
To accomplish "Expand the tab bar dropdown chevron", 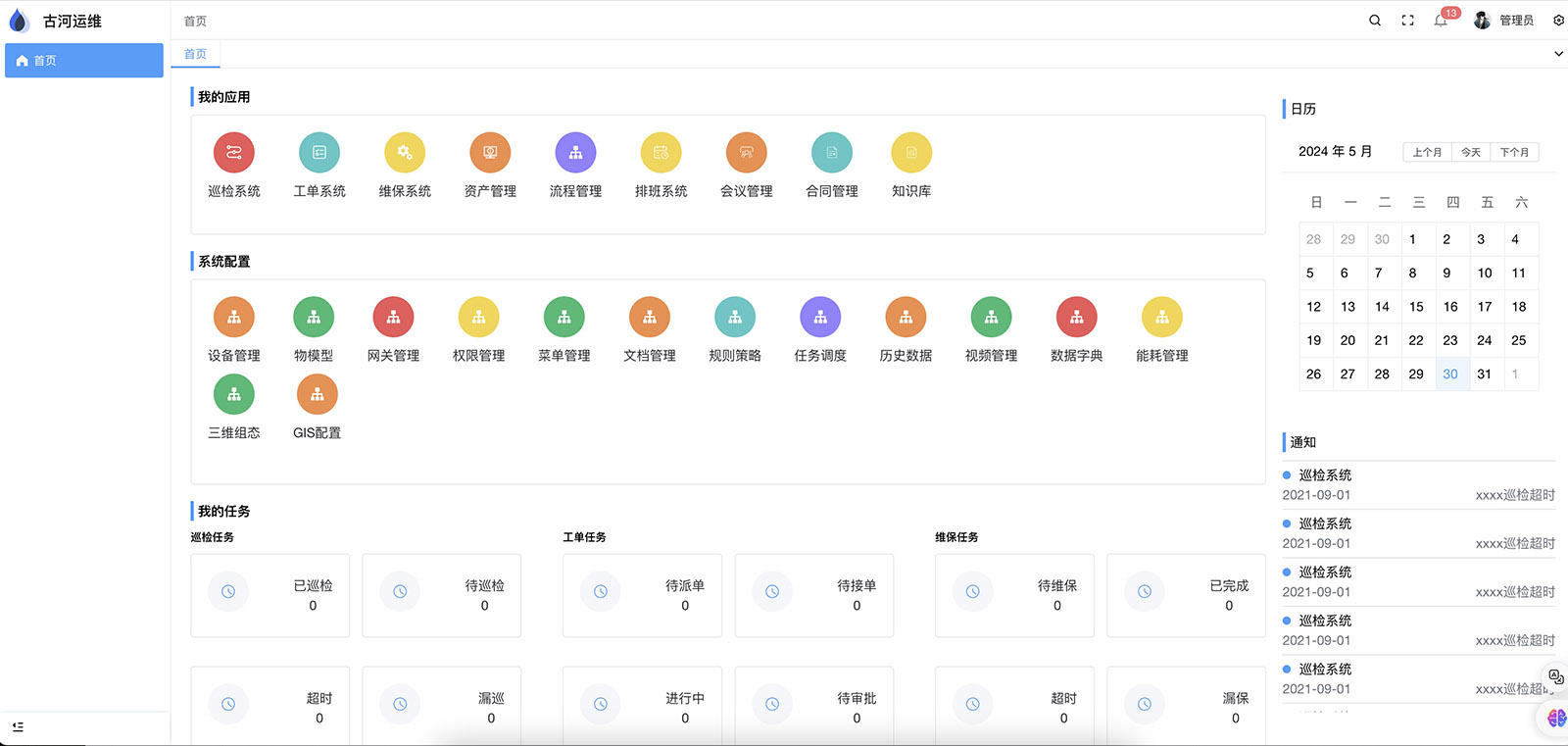I will pyautogui.click(x=1558, y=54).
